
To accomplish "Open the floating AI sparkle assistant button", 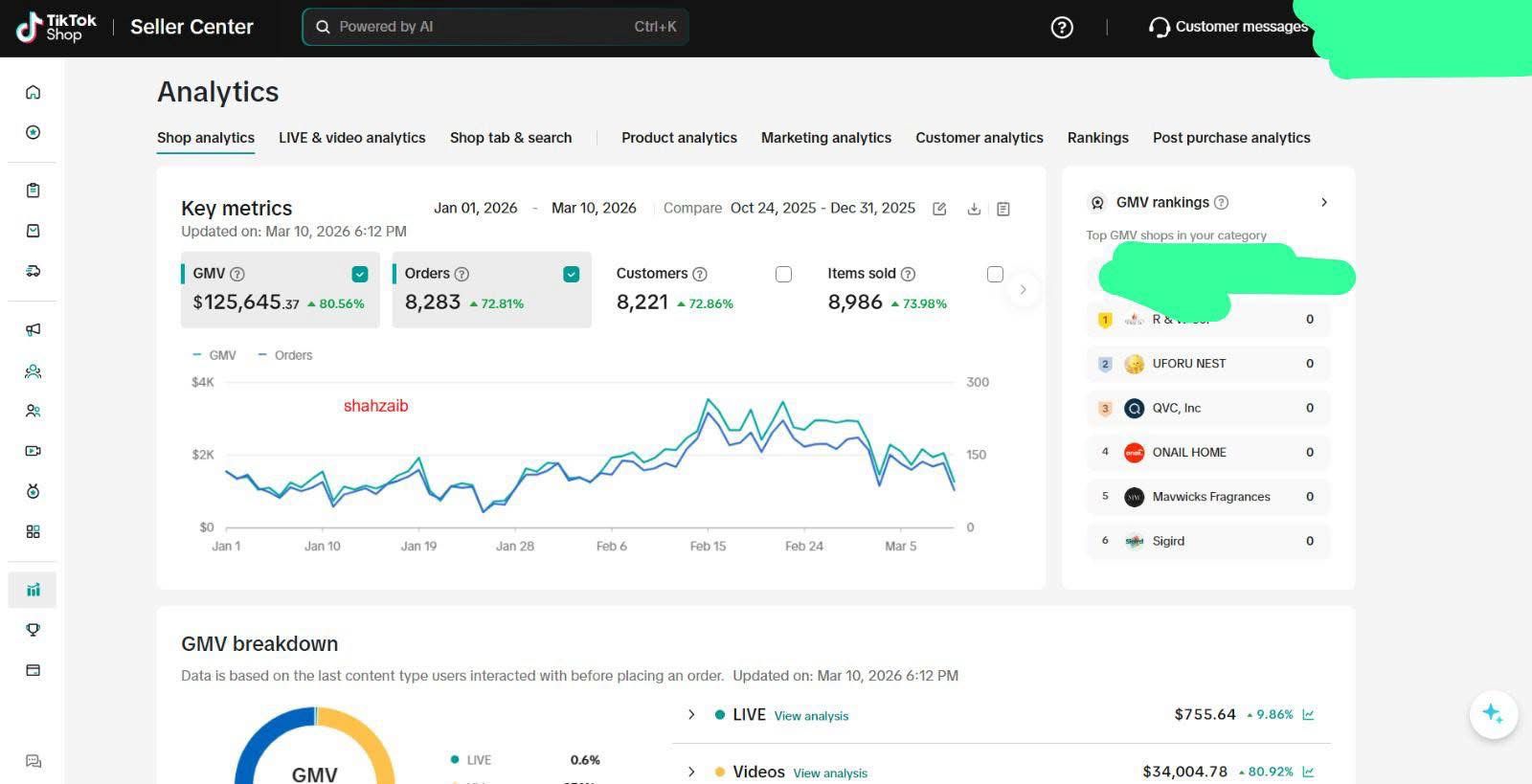I will [1493, 714].
